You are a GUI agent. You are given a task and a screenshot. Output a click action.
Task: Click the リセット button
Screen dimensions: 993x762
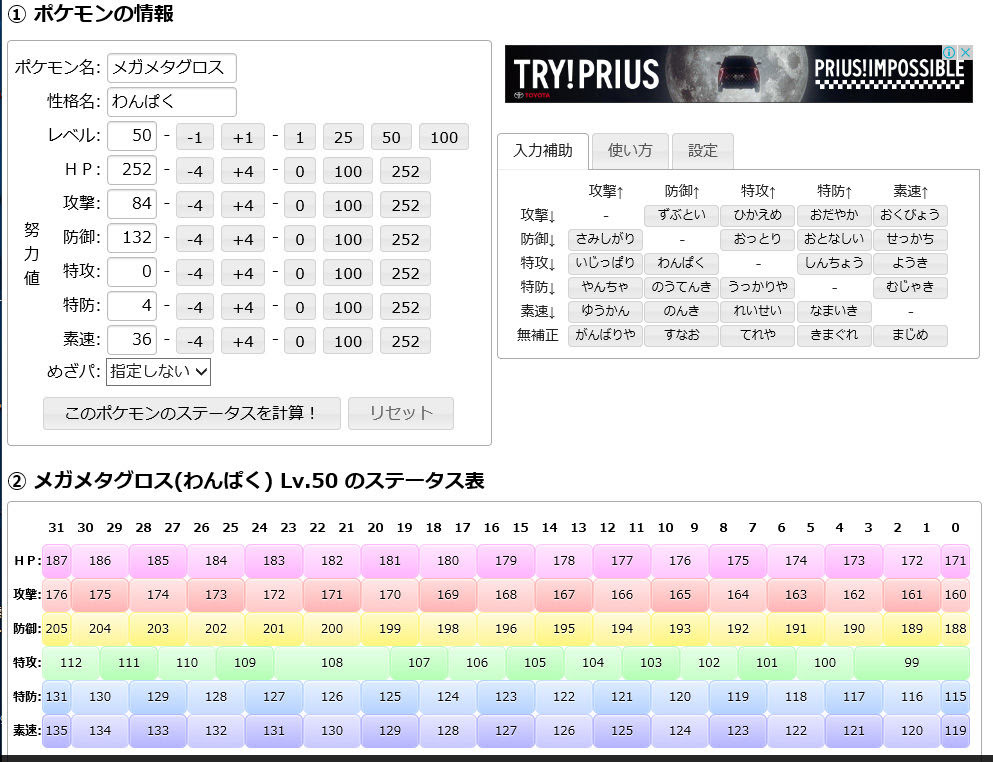coord(401,413)
